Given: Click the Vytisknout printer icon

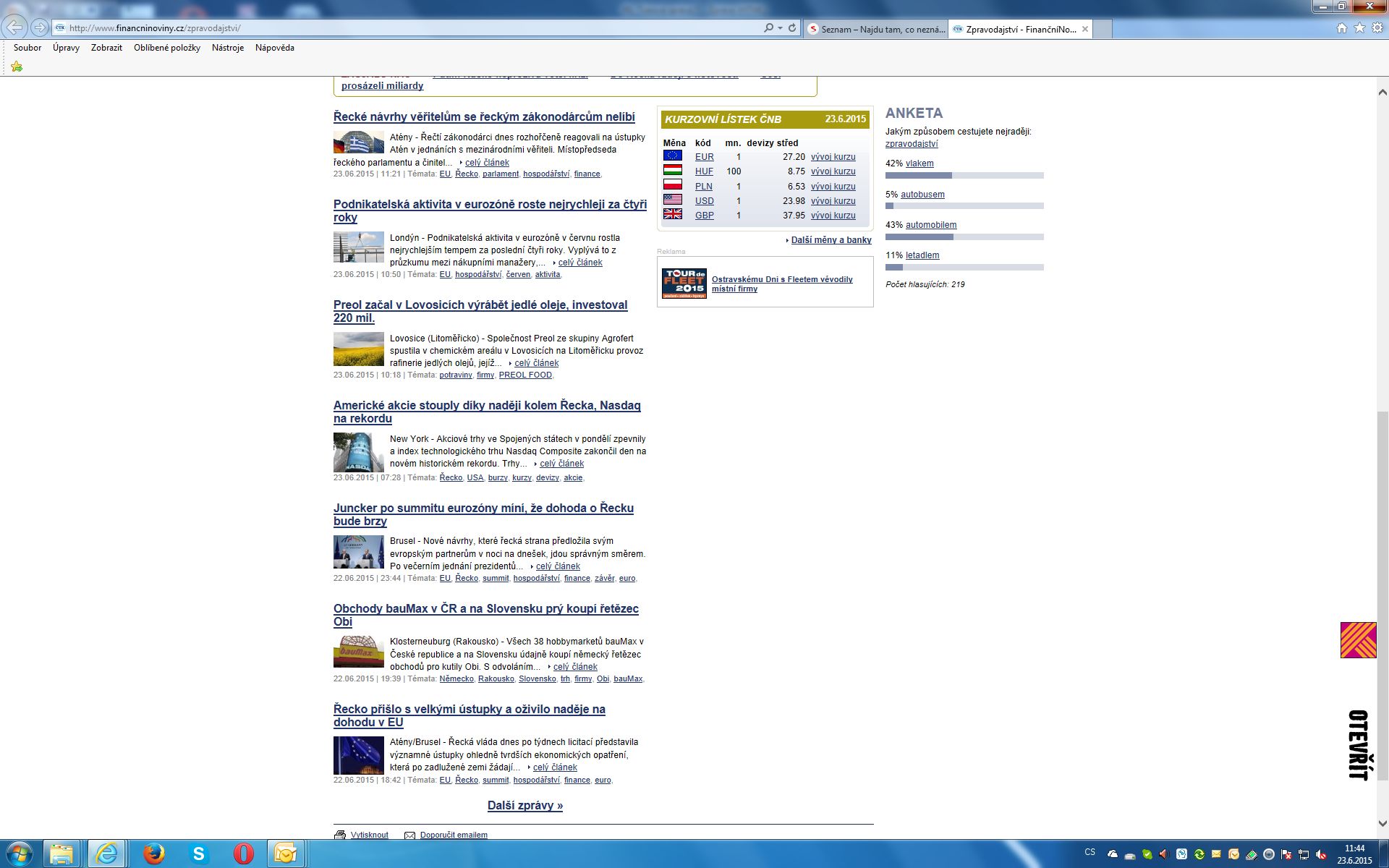Looking at the screenshot, I should [x=340, y=835].
